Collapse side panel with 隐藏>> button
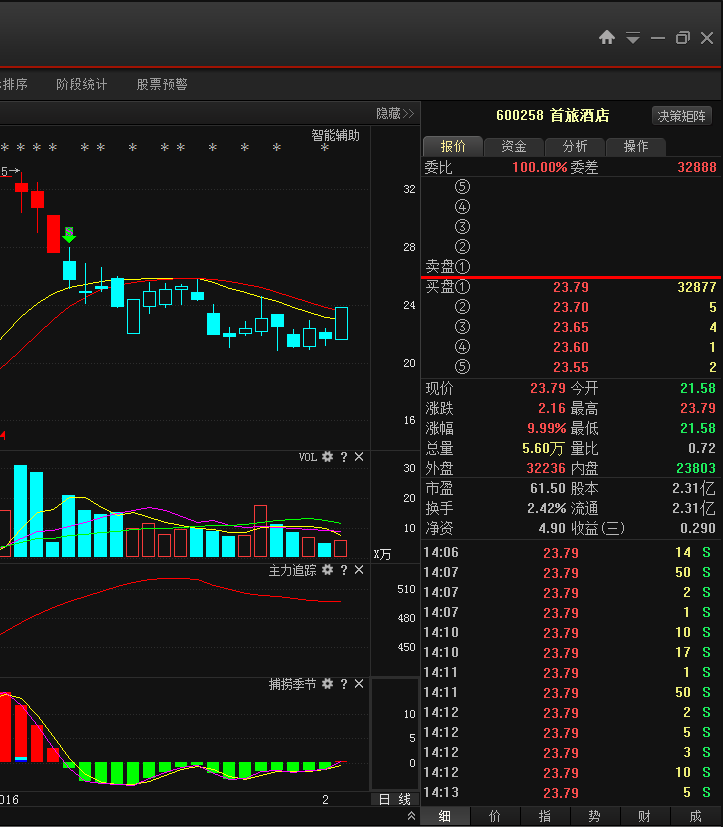723x827 pixels. pyautogui.click(x=395, y=114)
